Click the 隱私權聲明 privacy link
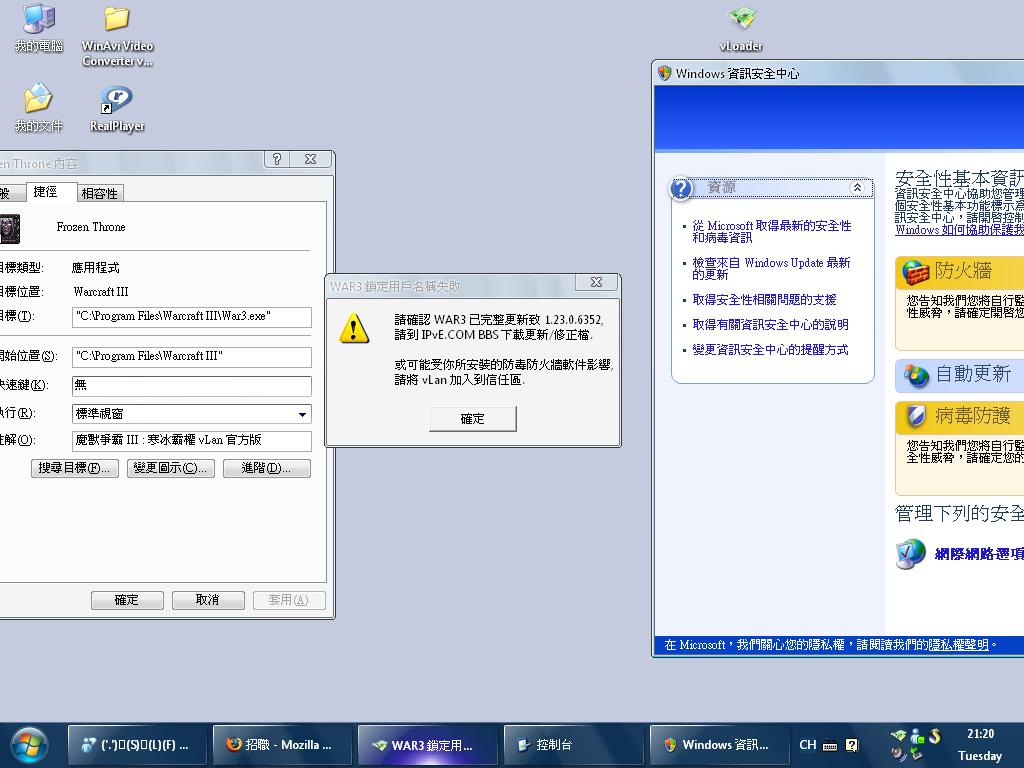Viewport: 1024px width, 768px height. point(957,645)
